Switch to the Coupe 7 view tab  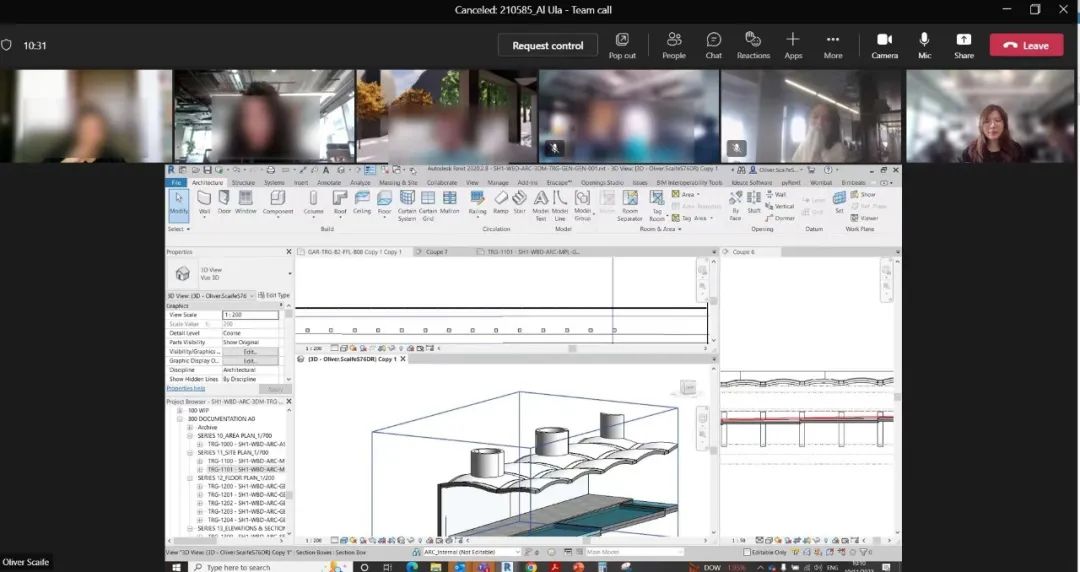[x=436, y=252]
